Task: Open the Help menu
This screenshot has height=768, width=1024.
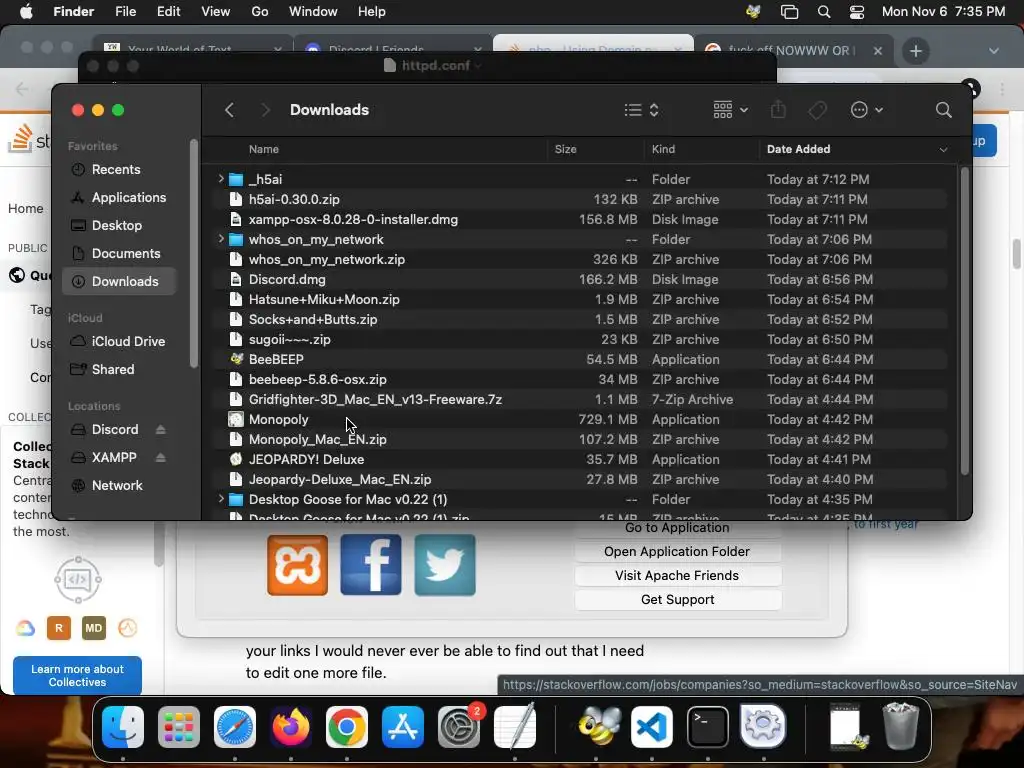Action: pos(372,12)
